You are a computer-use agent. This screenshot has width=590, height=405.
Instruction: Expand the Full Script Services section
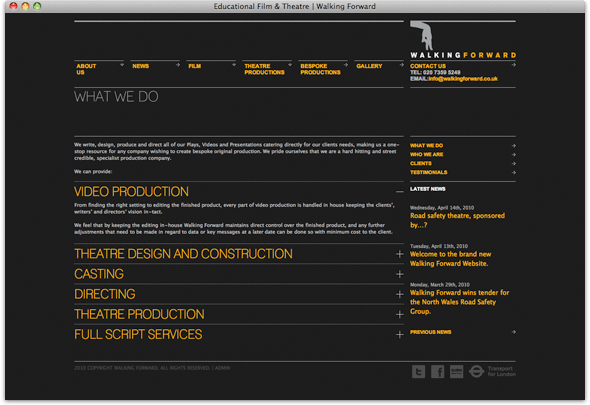pos(400,335)
